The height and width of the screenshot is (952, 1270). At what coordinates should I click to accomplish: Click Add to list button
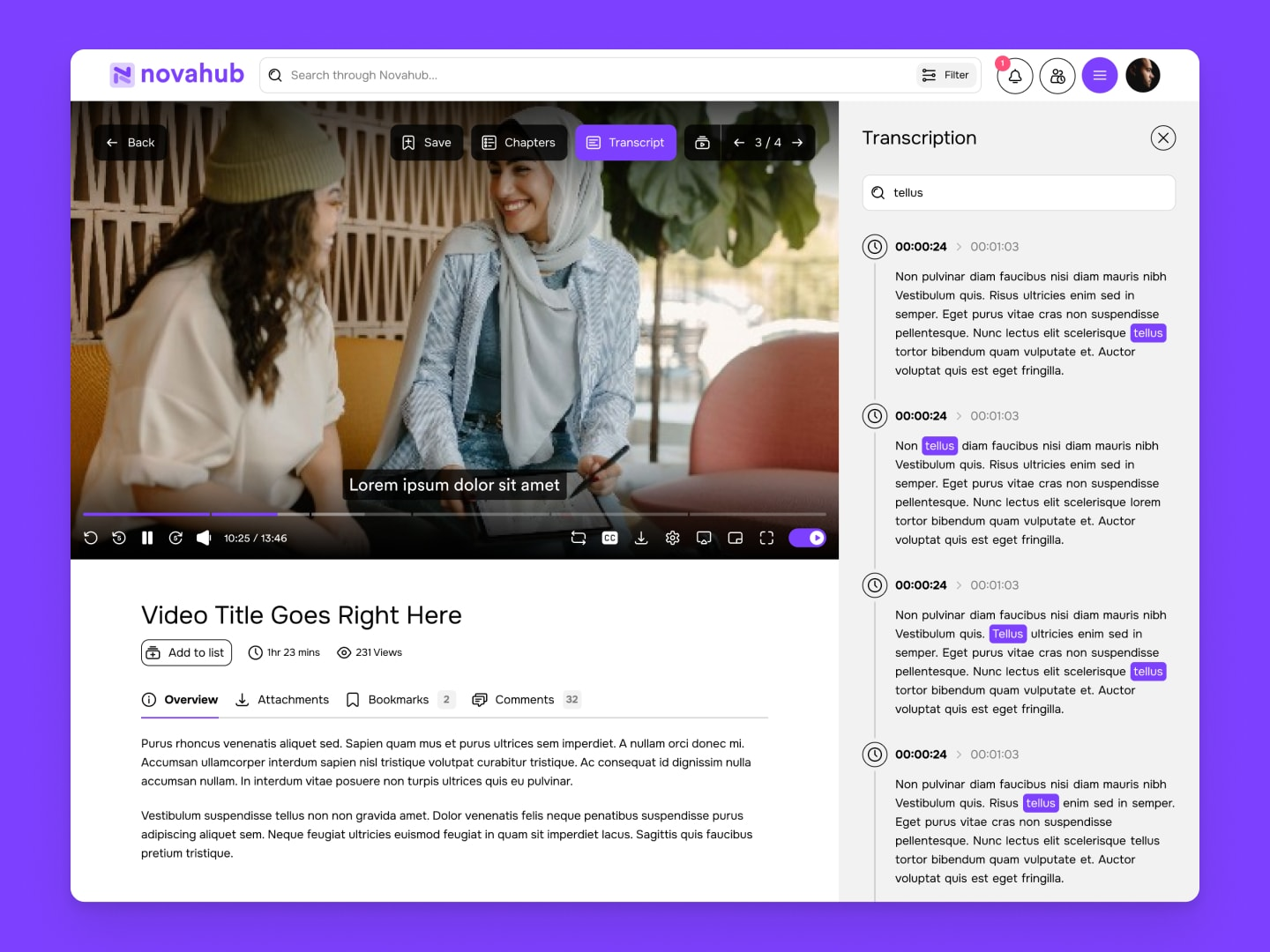[x=186, y=652]
